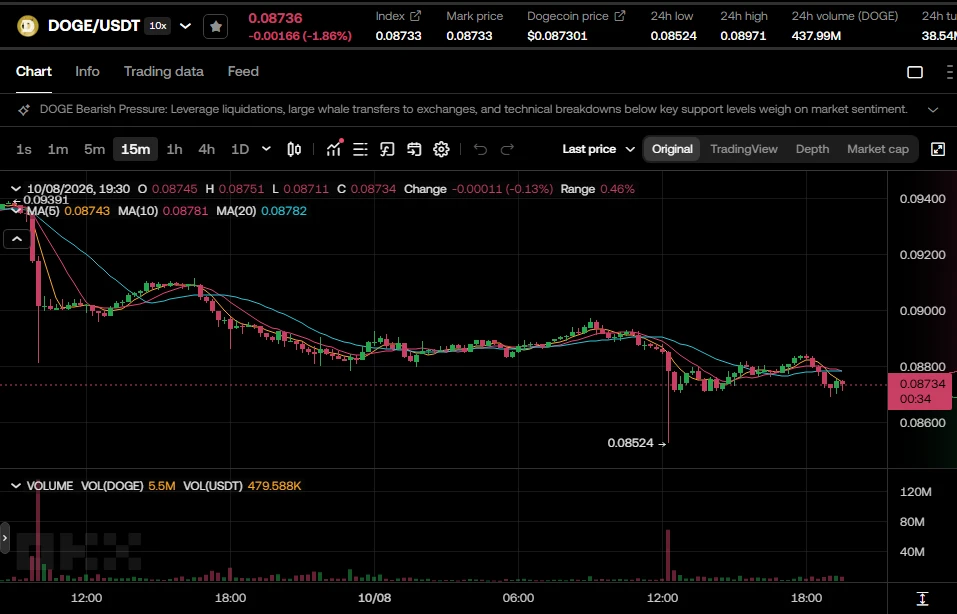Select the Original chart view
957x614 pixels.
tap(672, 149)
